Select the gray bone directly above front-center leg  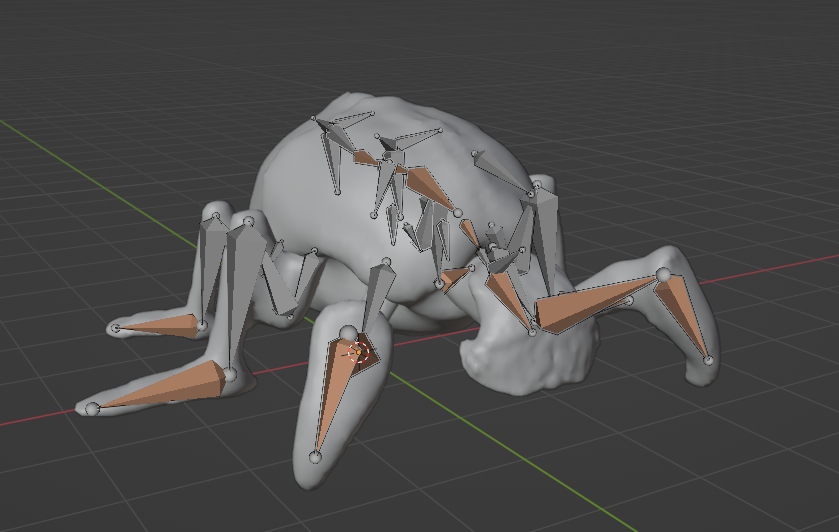point(378,296)
